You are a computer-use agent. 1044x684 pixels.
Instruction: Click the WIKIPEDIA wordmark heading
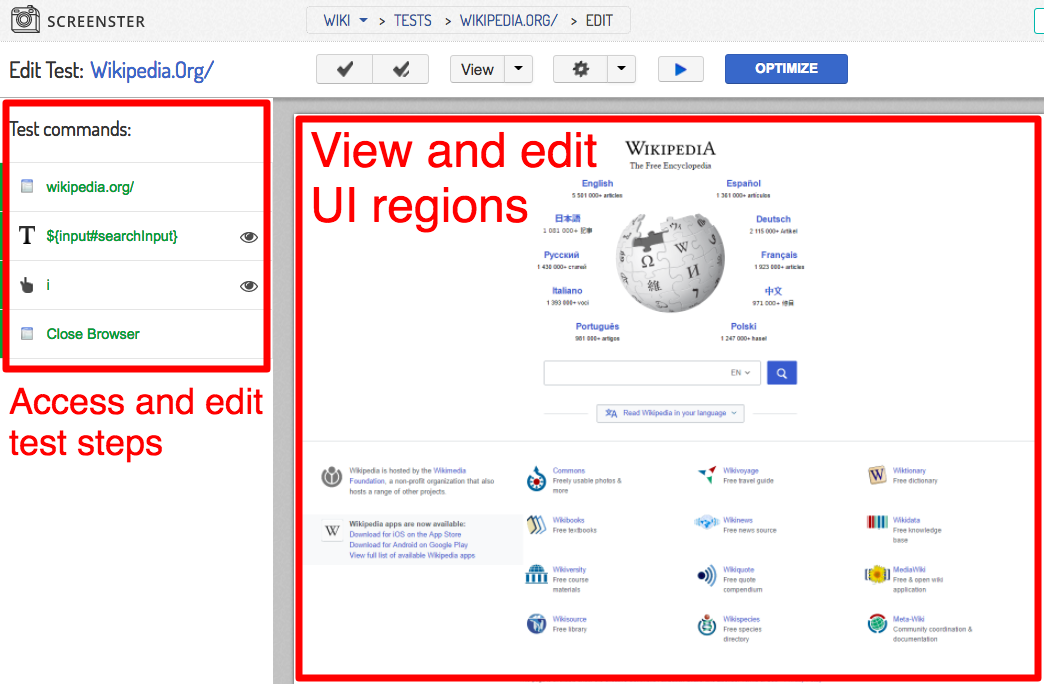[670, 148]
